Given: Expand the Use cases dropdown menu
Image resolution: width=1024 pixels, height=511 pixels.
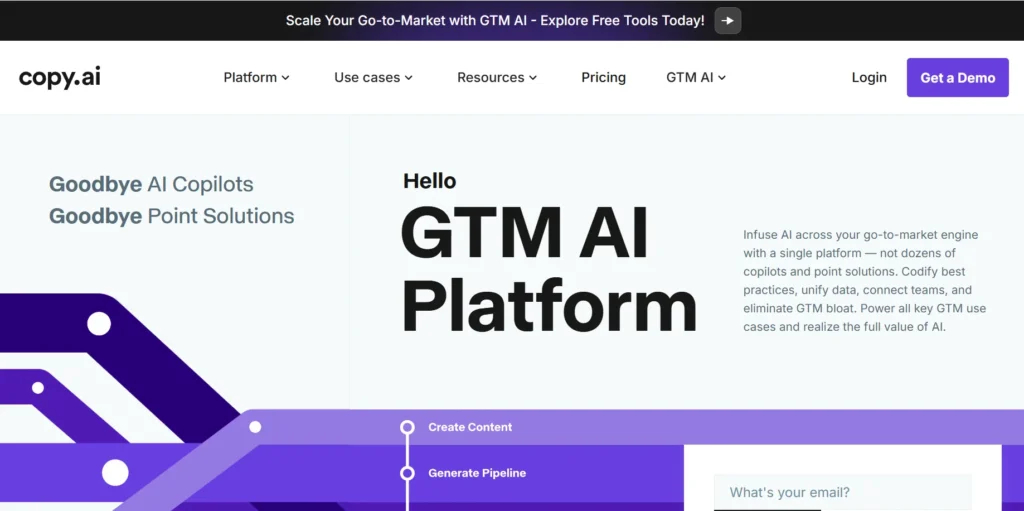Looking at the screenshot, I should (373, 78).
